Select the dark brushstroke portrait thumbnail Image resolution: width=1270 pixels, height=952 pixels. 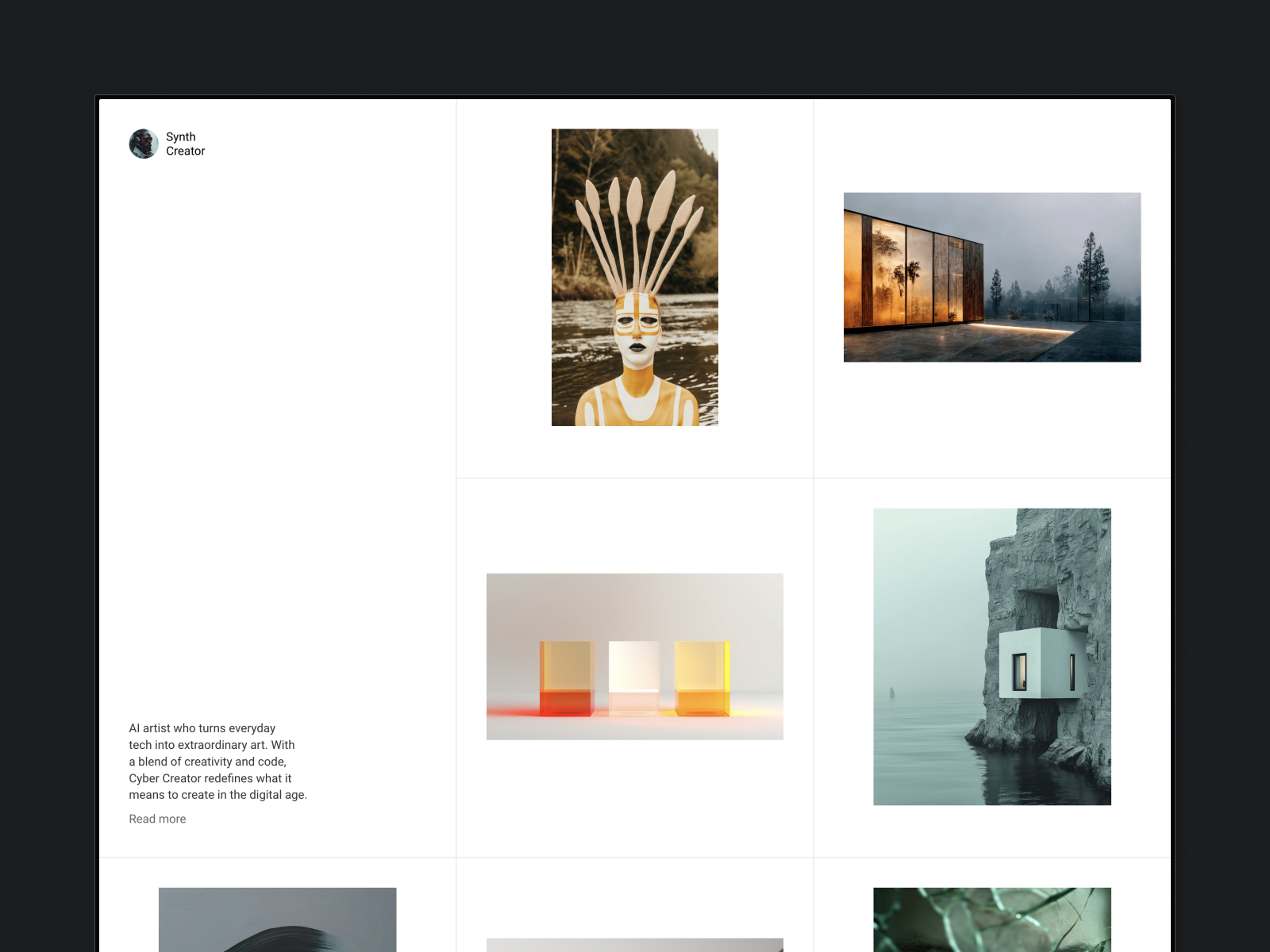pyautogui.click(x=278, y=920)
